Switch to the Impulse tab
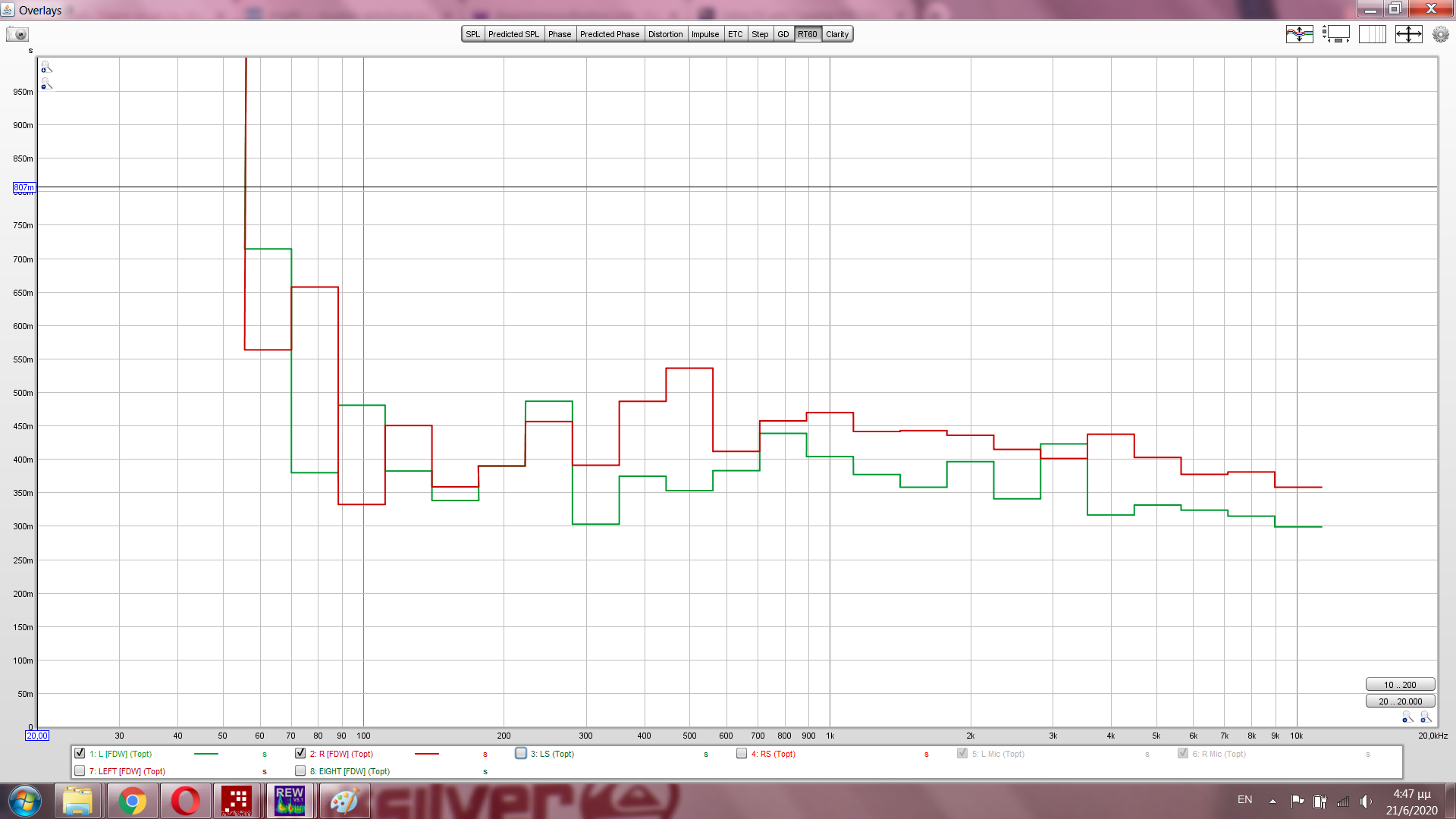1456x819 pixels. point(704,34)
